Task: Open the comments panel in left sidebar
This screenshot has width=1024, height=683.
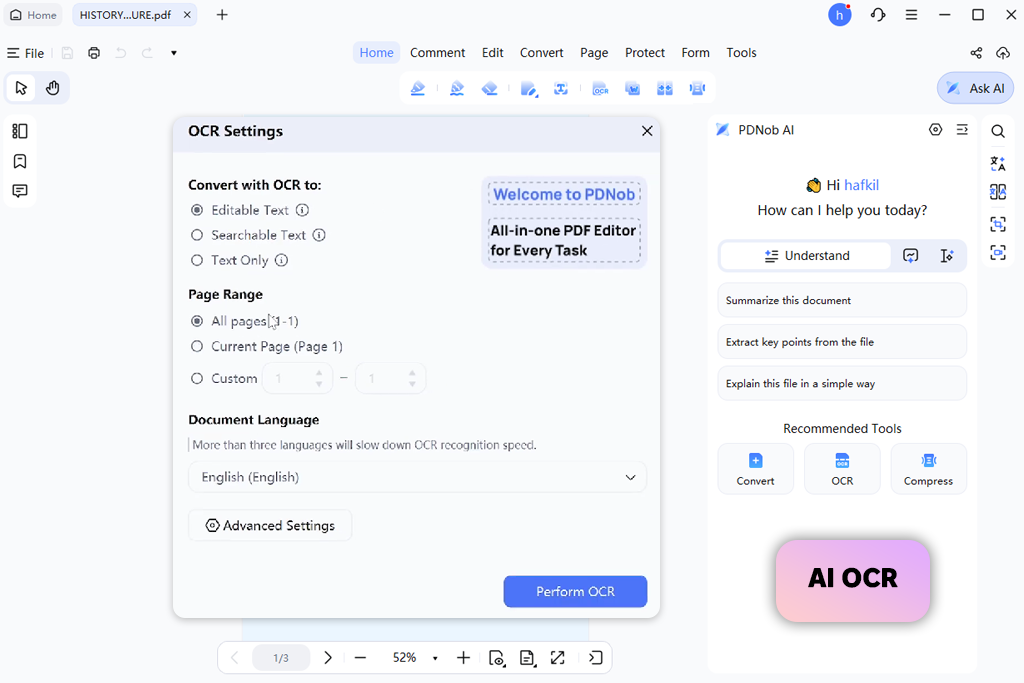Action: pyautogui.click(x=20, y=191)
